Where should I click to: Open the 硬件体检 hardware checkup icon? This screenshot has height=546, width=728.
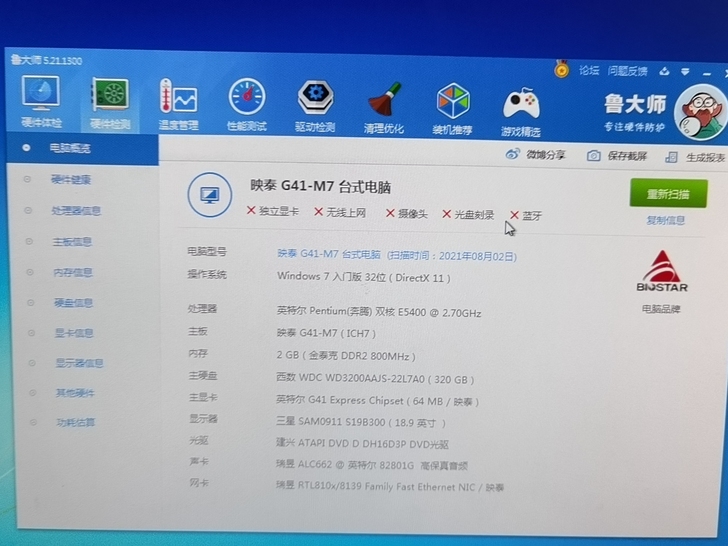point(41,102)
